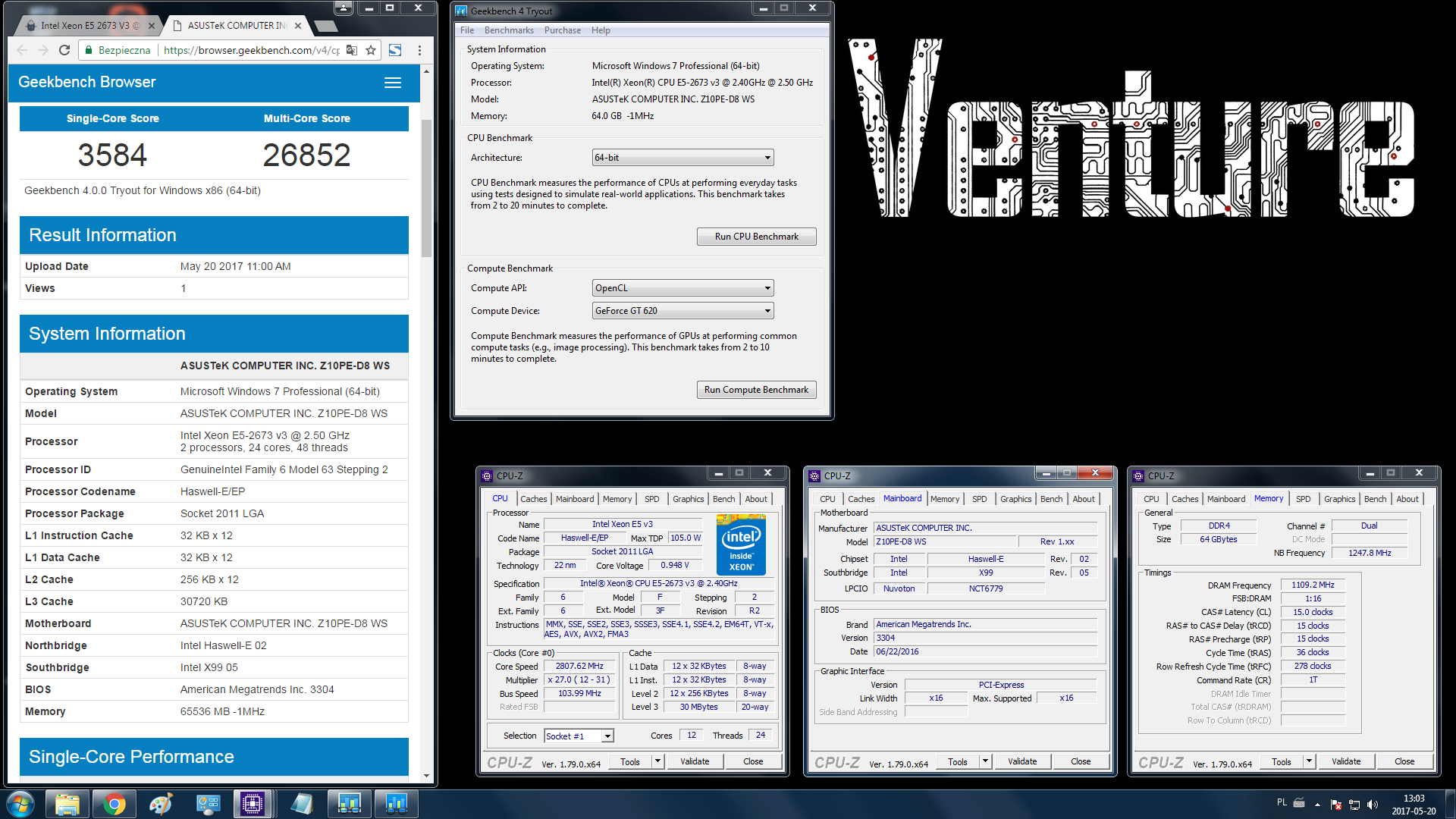Click the control panel monitor taskbar icon
1456x819 pixels.
point(208,804)
